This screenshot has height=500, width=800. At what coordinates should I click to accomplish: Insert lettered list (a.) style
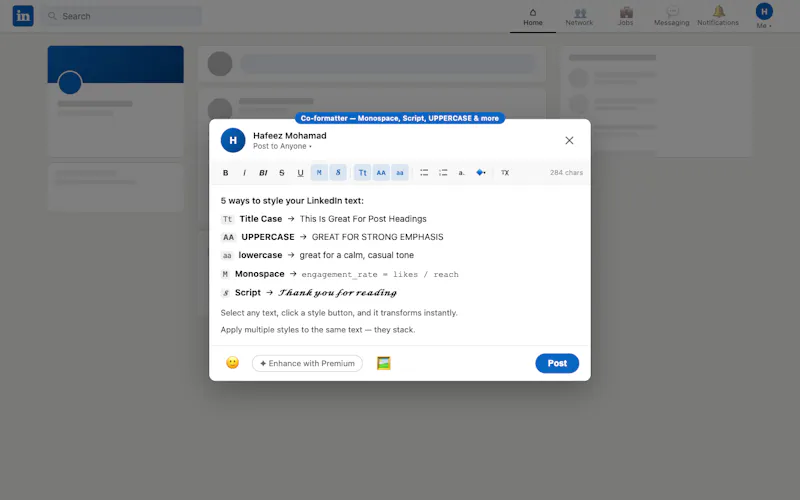click(461, 173)
